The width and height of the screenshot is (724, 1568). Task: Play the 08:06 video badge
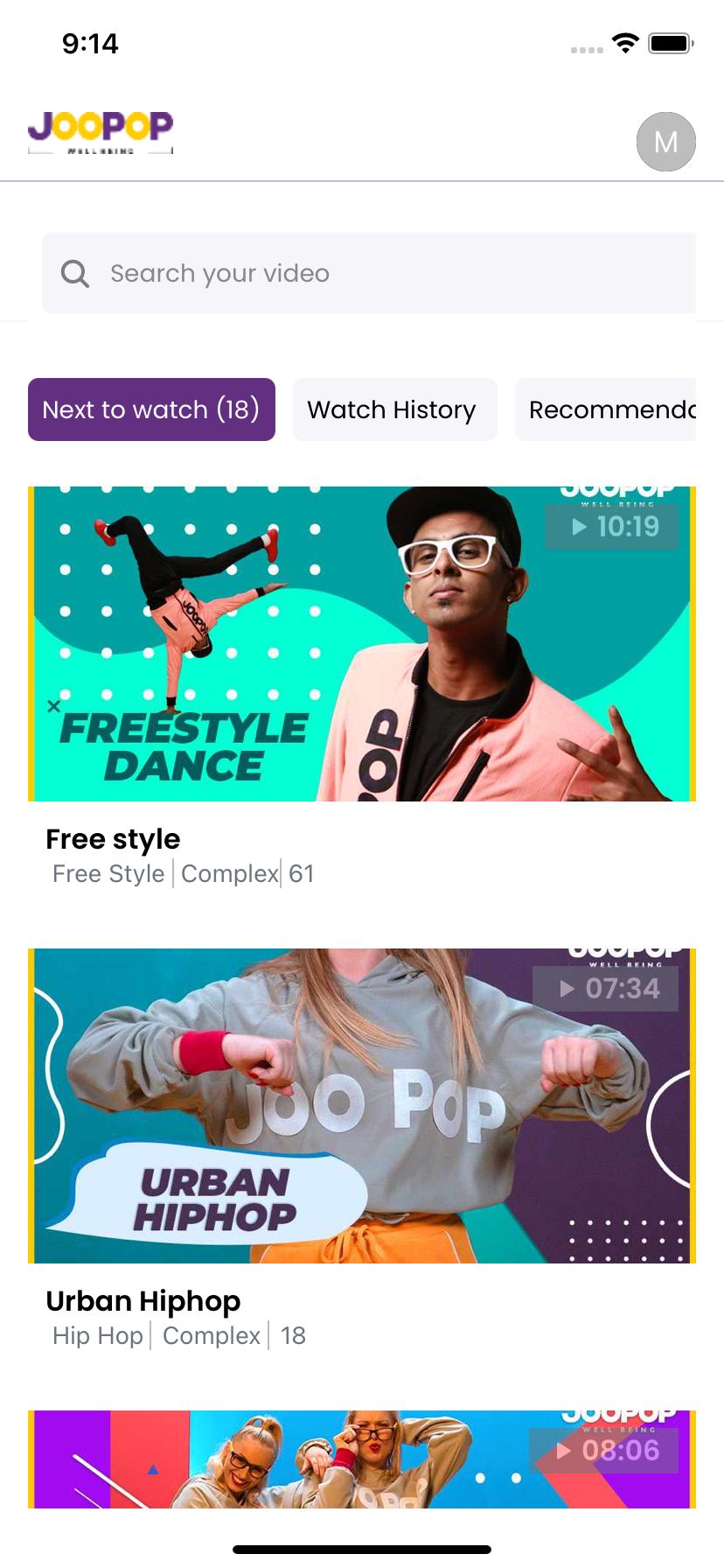(603, 1451)
